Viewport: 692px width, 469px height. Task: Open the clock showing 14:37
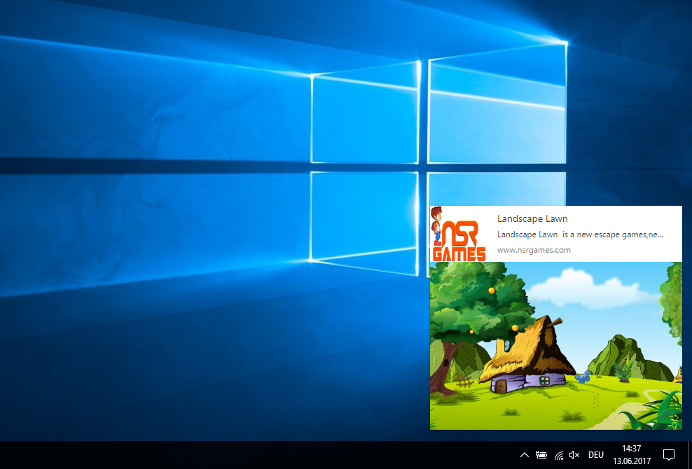tap(631, 449)
